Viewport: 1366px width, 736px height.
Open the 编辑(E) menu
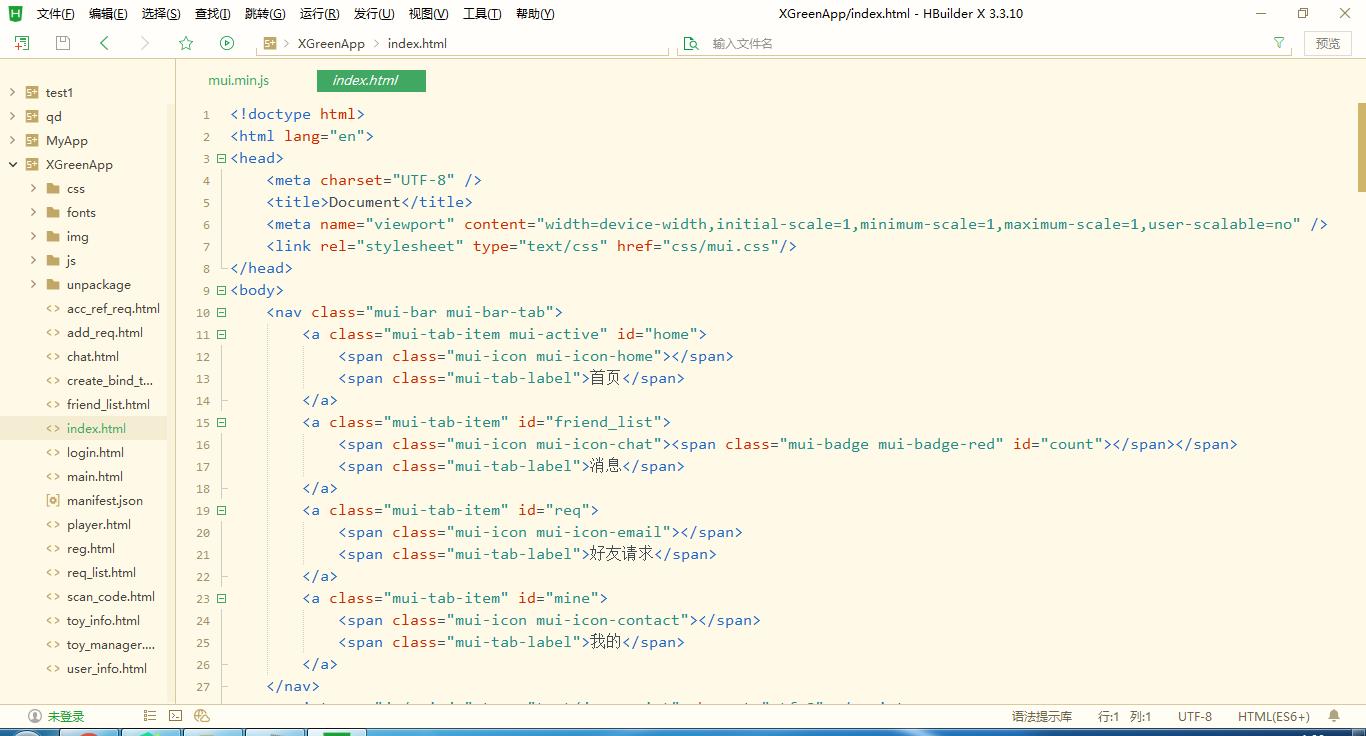pos(108,14)
